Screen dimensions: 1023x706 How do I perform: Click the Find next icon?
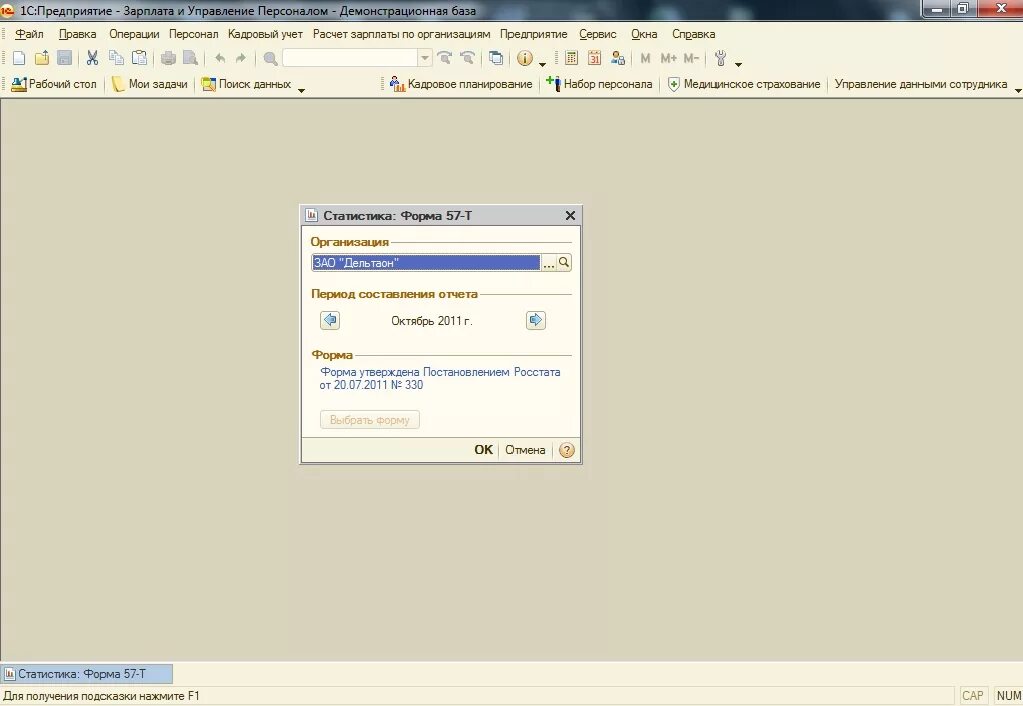444,58
